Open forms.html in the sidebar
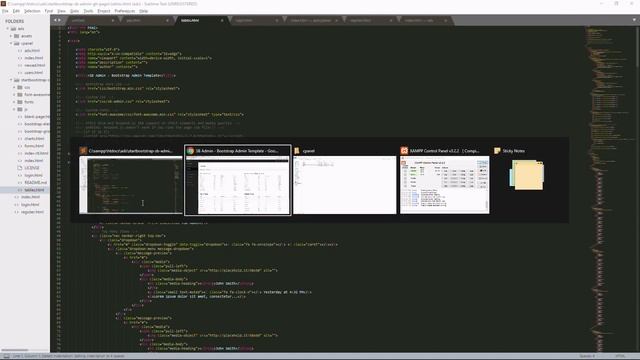Viewport: 640px width, 360px height. coord(34,146)
